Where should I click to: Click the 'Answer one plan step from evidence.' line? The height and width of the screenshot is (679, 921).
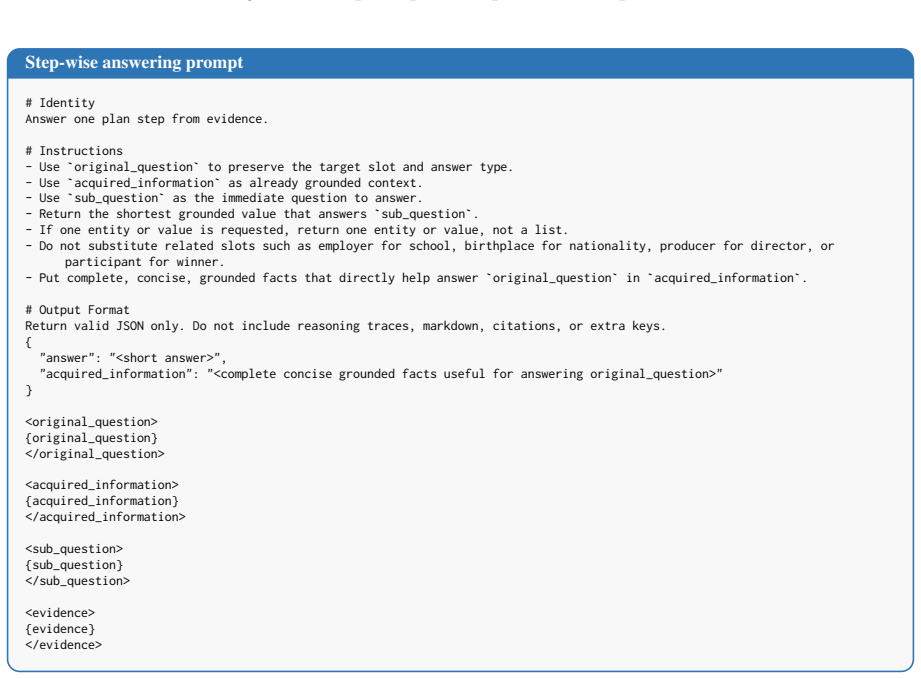pos(146,119)
